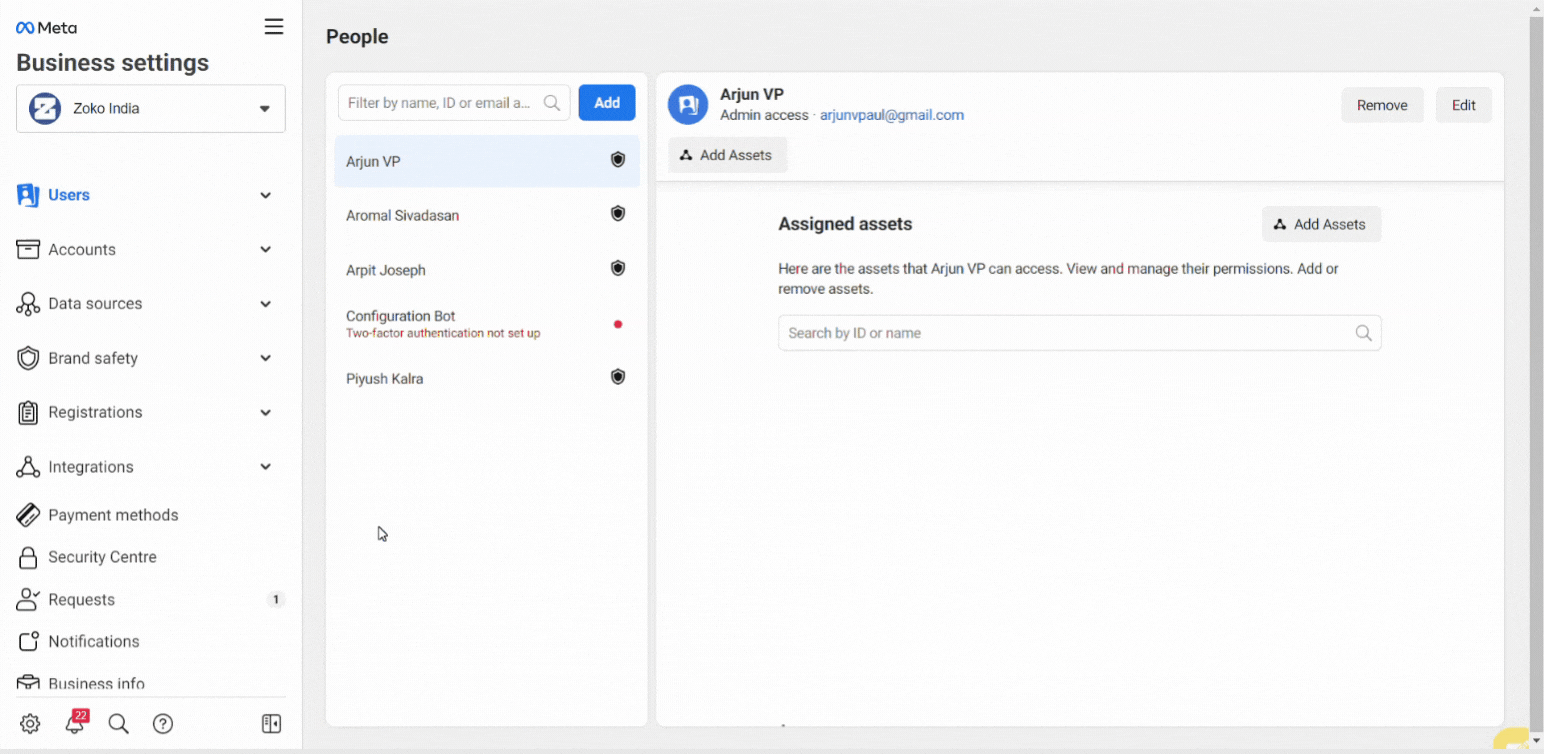The width and height of the screenshot is (1544, 754).
Task: Click the bottom search magnifier icon
Action: coord(118,724)
